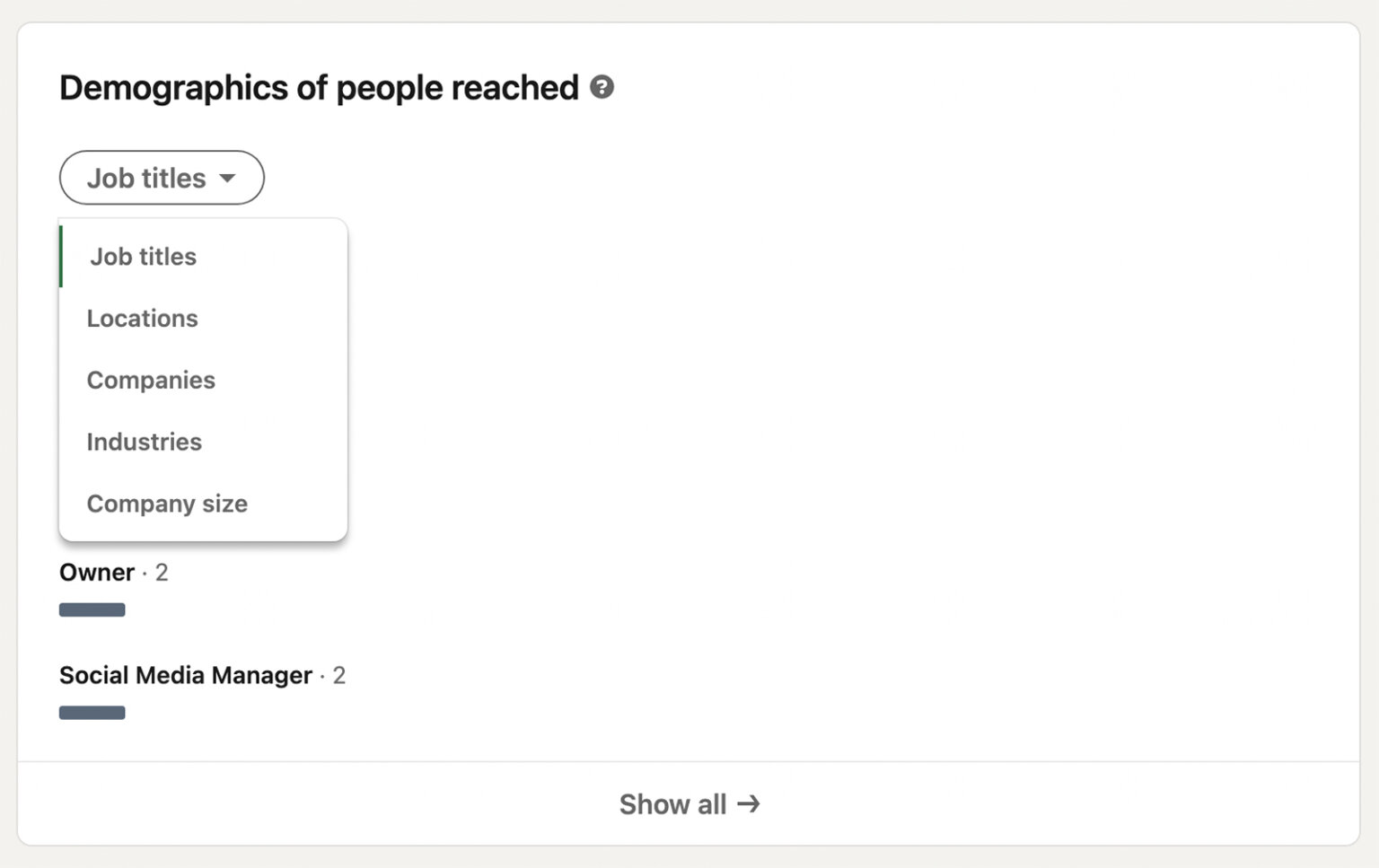Click the question mark help icon

tap(603, 87)
